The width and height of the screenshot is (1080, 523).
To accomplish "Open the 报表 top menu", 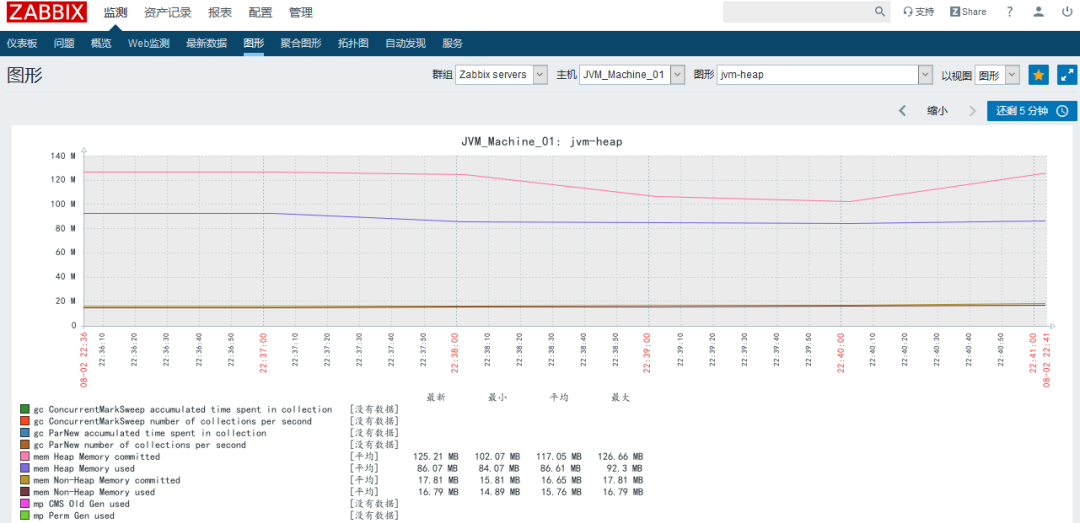I will tap(220, 12).
